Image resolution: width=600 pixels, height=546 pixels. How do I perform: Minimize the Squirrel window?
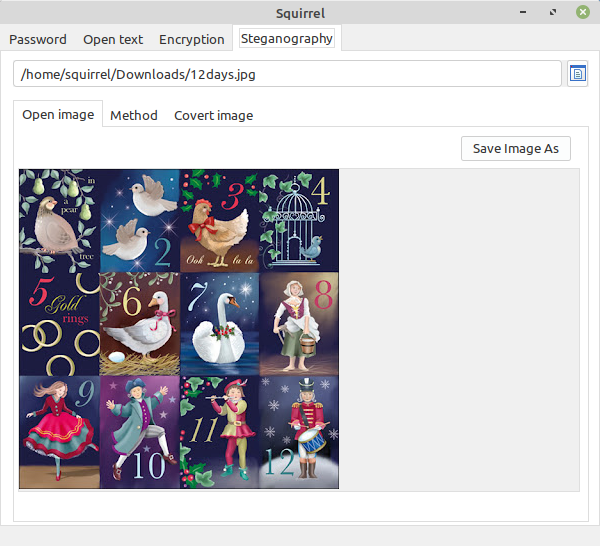tap(523, 13)
